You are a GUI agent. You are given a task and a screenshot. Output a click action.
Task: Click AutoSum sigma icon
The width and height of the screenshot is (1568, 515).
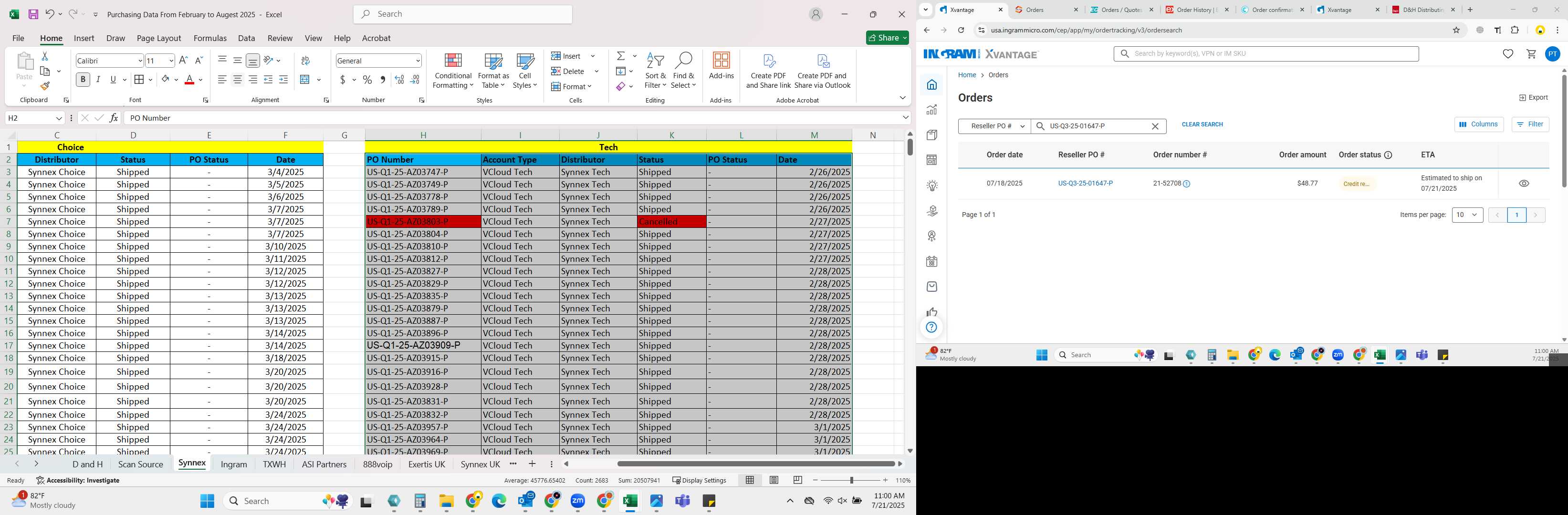click(621, 56)
